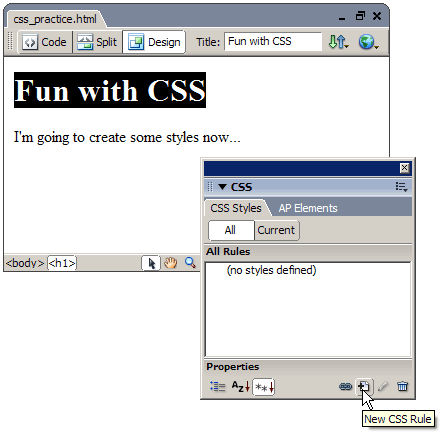Screen dimensions: 440x432
Task: Collapse the CSS panel group triangle
Action: point(222,187)
